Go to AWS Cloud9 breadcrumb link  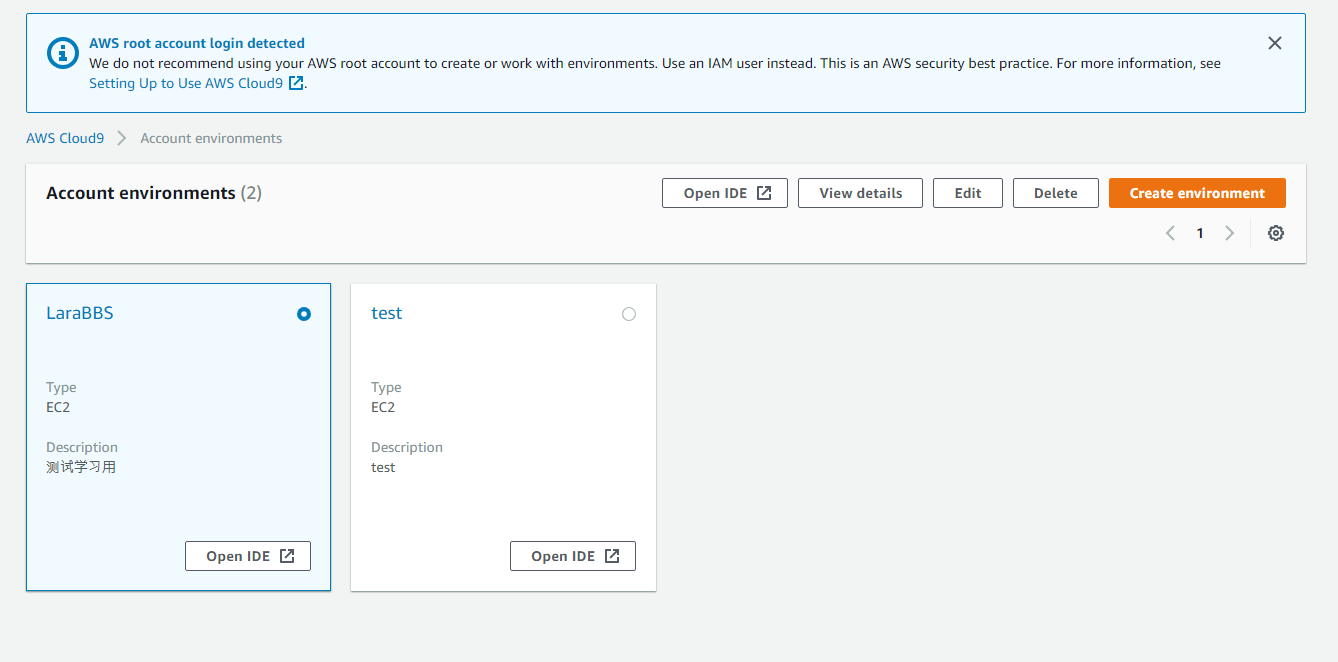[65, 138]
